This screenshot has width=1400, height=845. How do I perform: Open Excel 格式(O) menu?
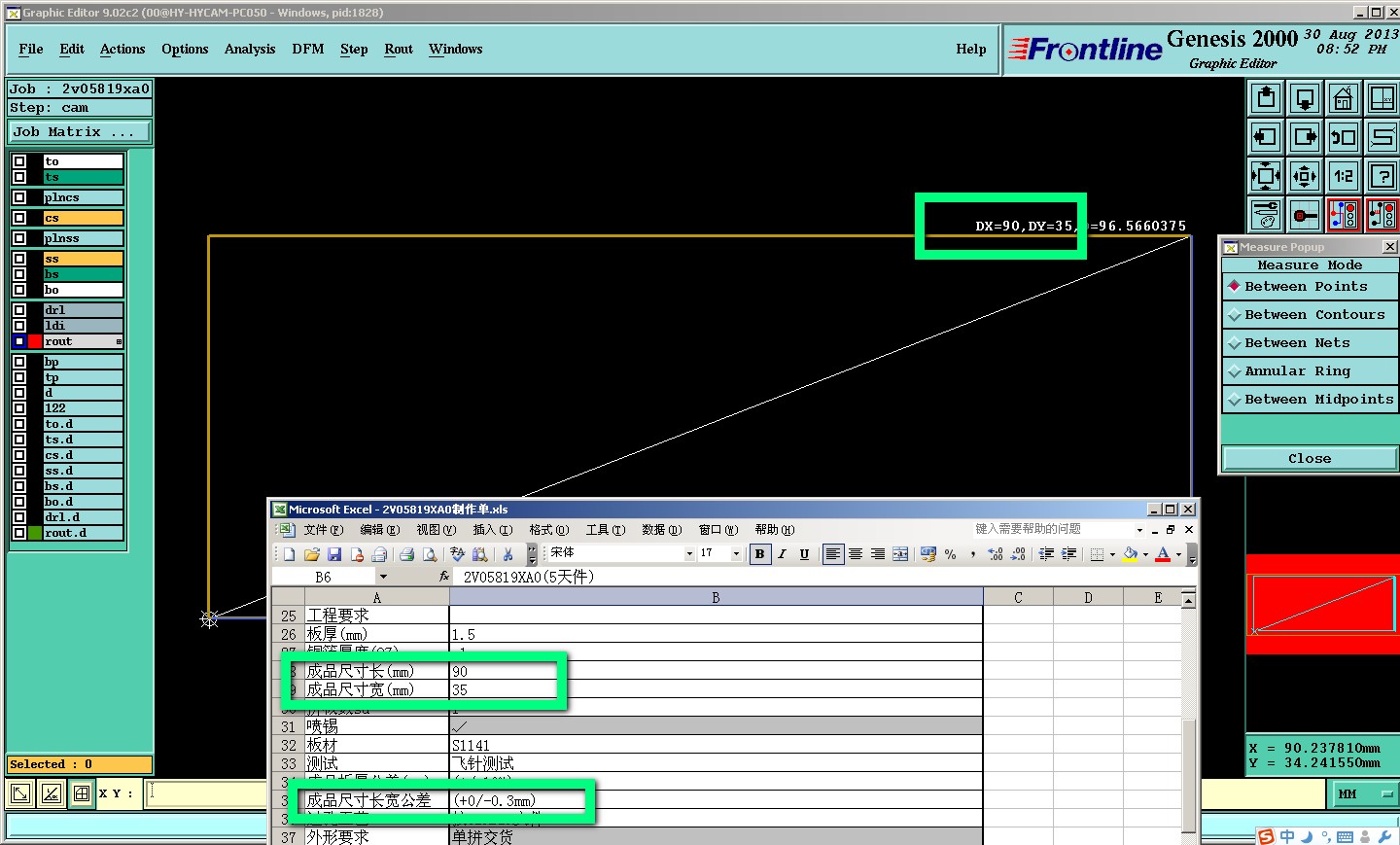pyautogui.click(x=548, y=530)
